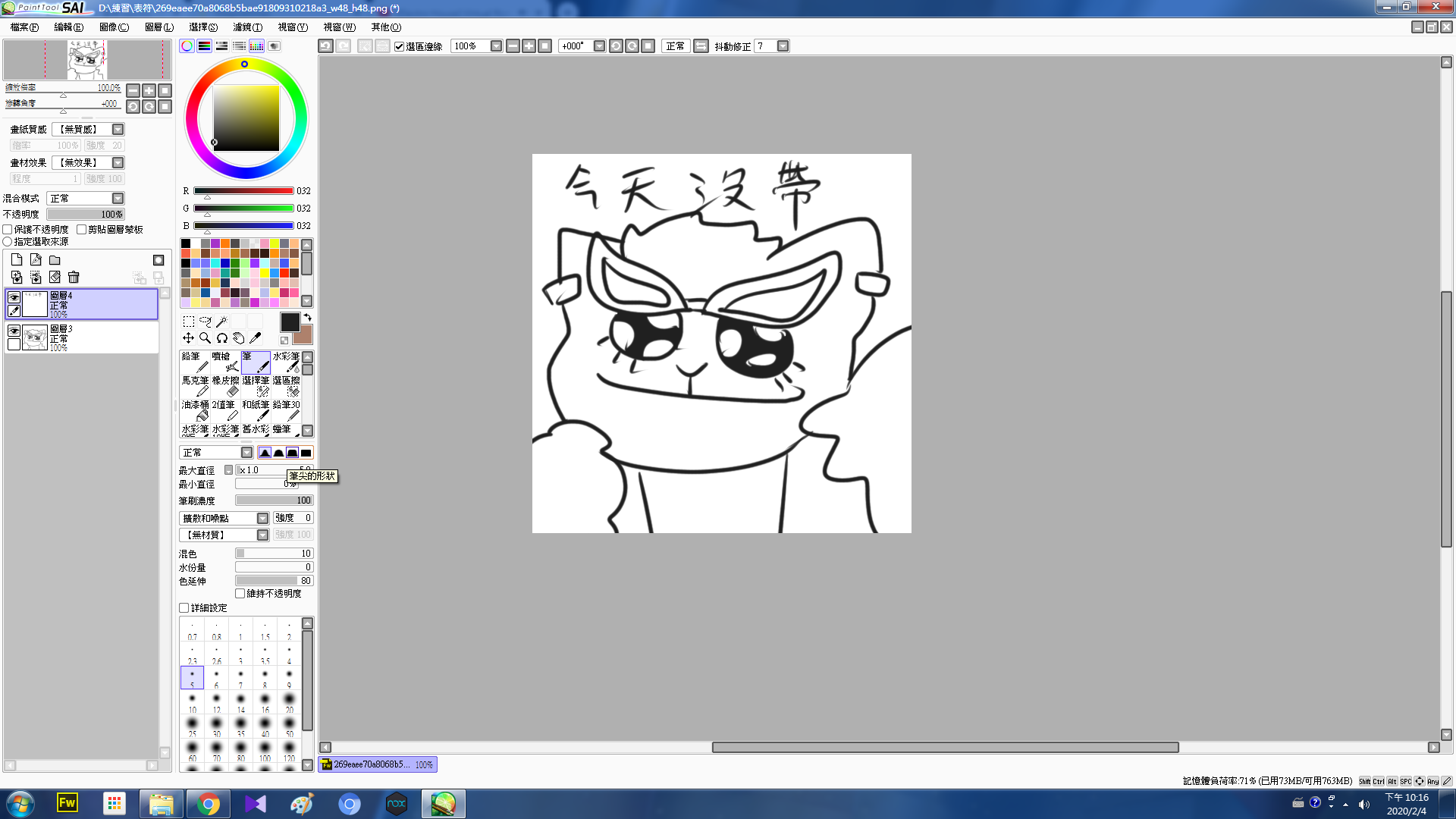The image size is (1456, 819).
Task: Select the hand pan tool
Action: click(x=238, y=338)
